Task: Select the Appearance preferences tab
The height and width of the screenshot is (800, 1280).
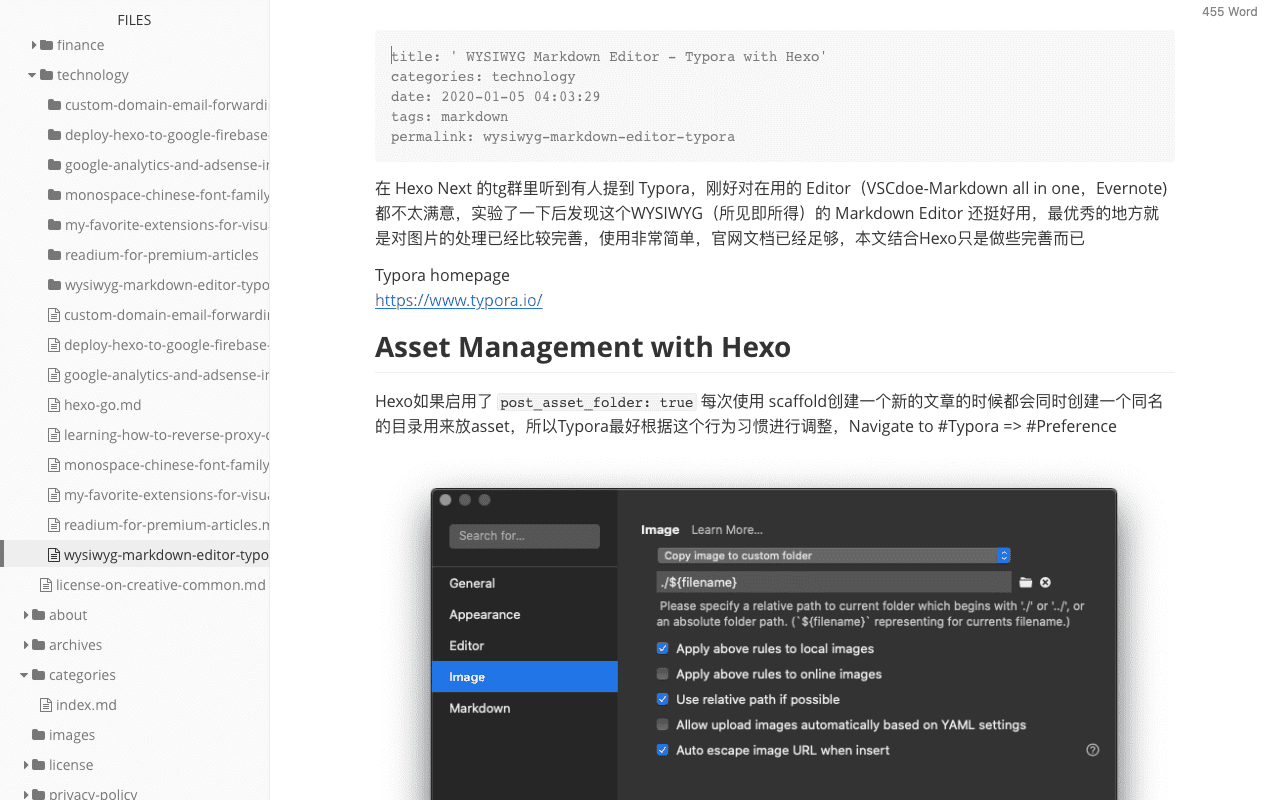Action: pyautogui.click(x=485, y=614)
